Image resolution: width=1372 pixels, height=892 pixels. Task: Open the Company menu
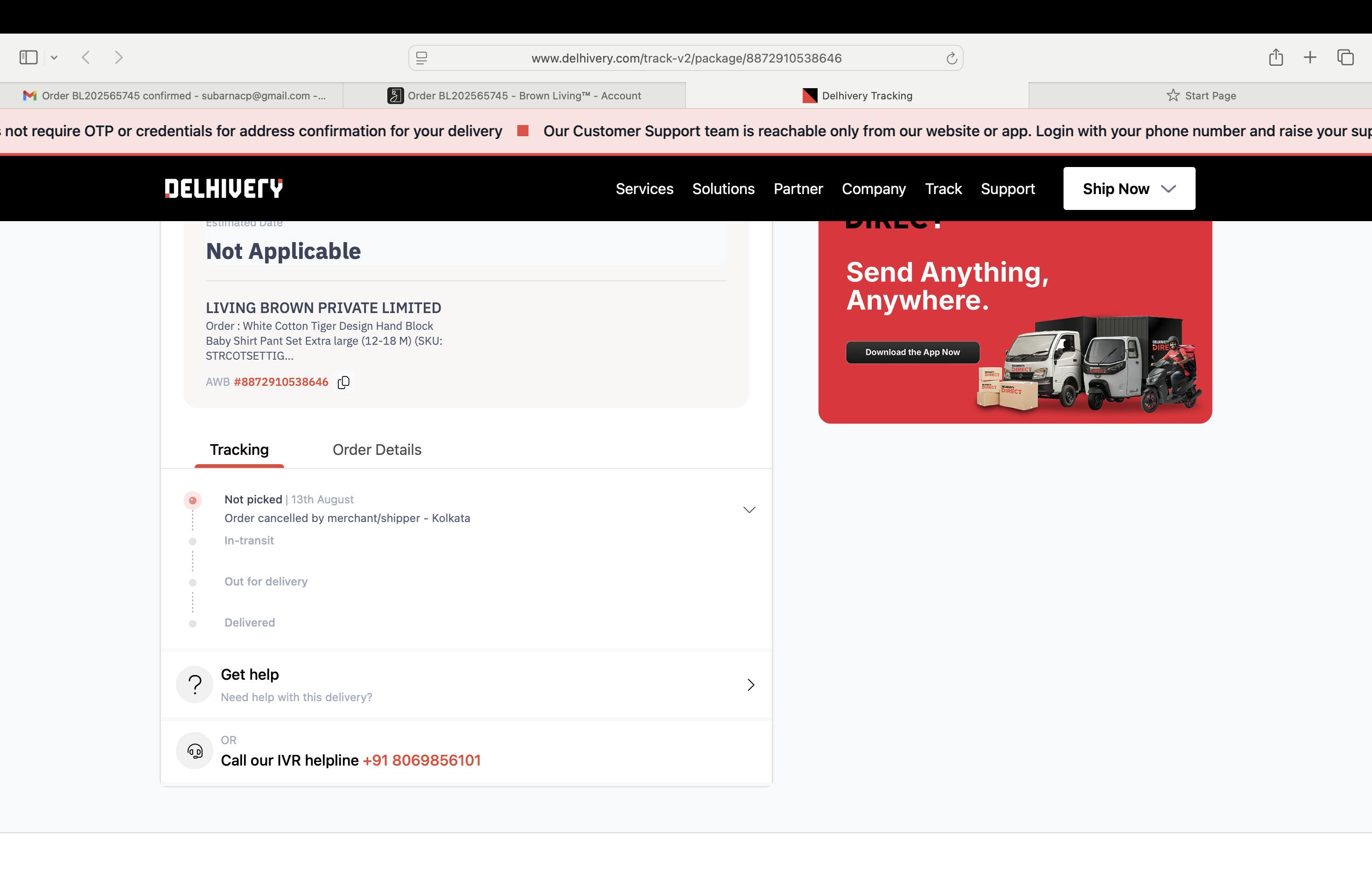coord(874,189)
